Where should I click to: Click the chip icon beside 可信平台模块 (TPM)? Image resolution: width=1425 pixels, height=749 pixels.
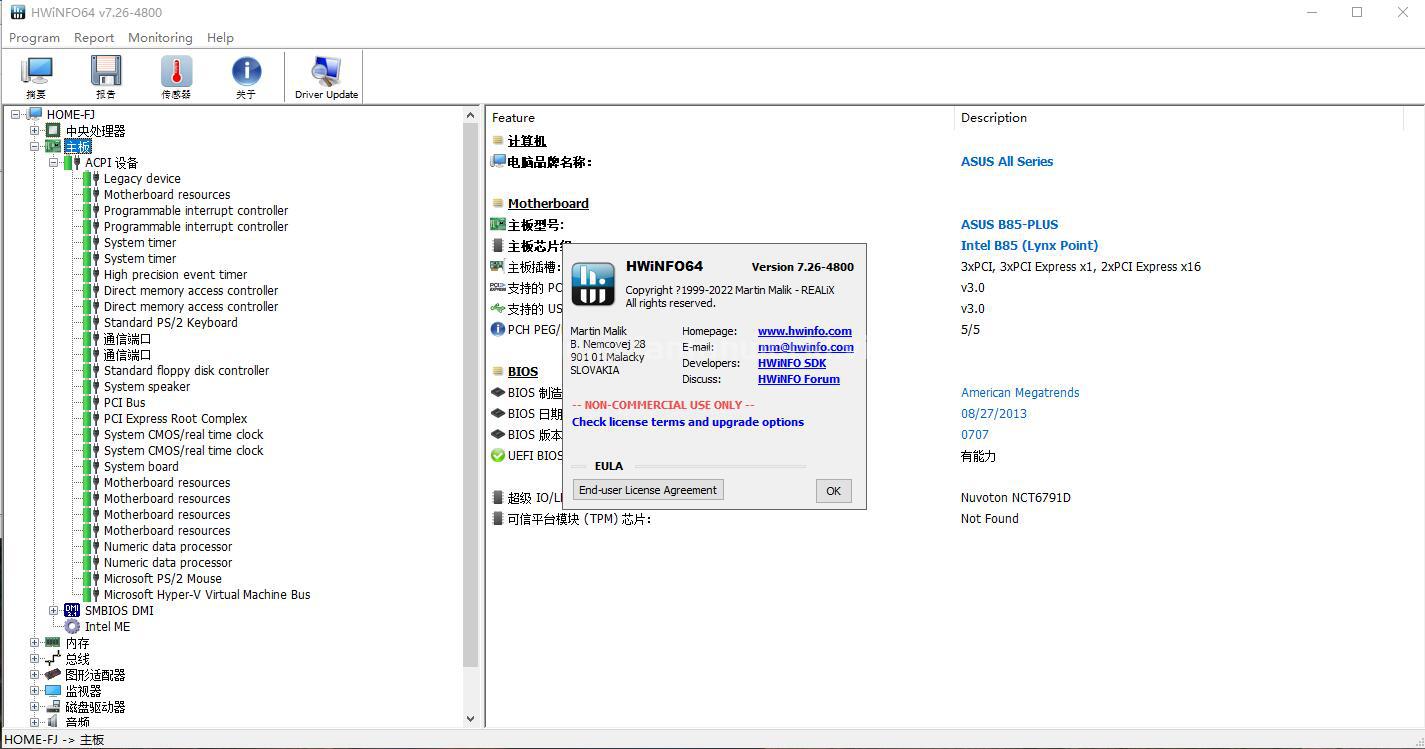498,518
